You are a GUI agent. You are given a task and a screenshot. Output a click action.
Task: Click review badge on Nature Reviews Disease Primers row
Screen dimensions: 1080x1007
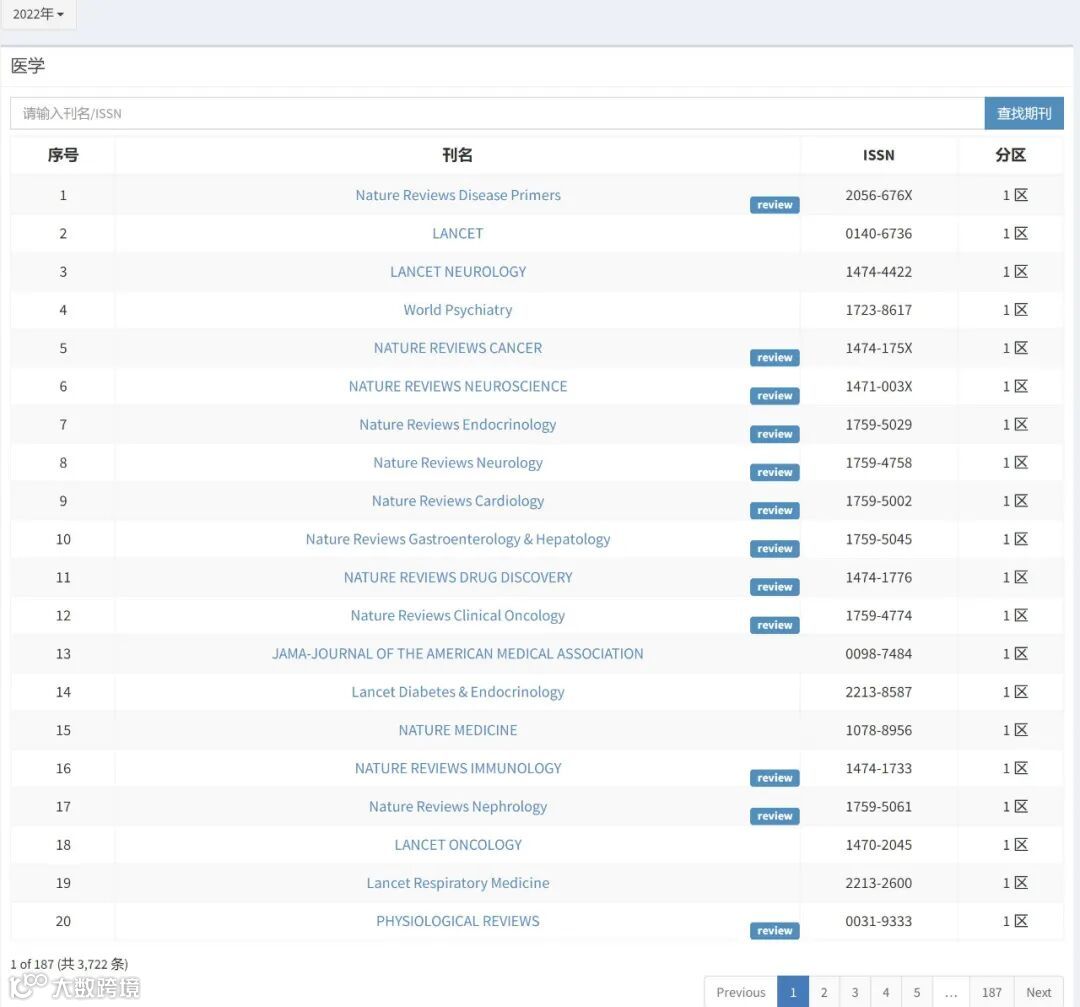(774, 205)
